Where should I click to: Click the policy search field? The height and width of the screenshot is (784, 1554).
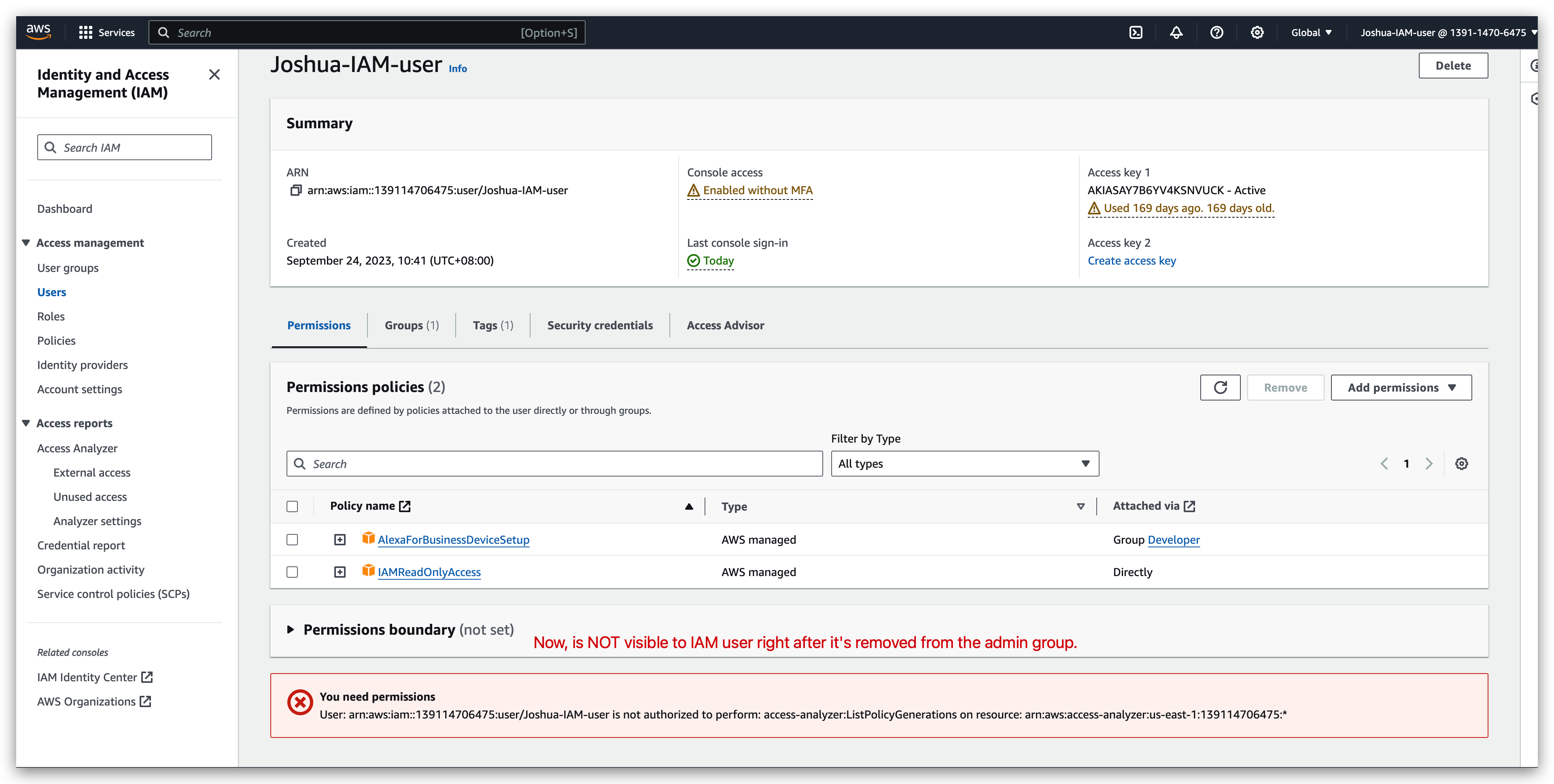click(x=554, y=463)
